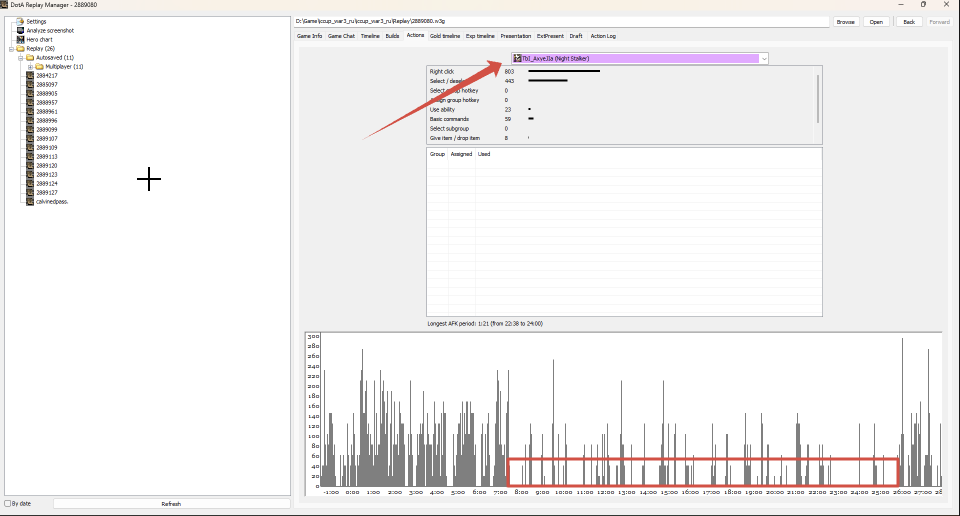Click the Back navigation button
Viewport: 960px width, 516px height.
click(909, 21)
